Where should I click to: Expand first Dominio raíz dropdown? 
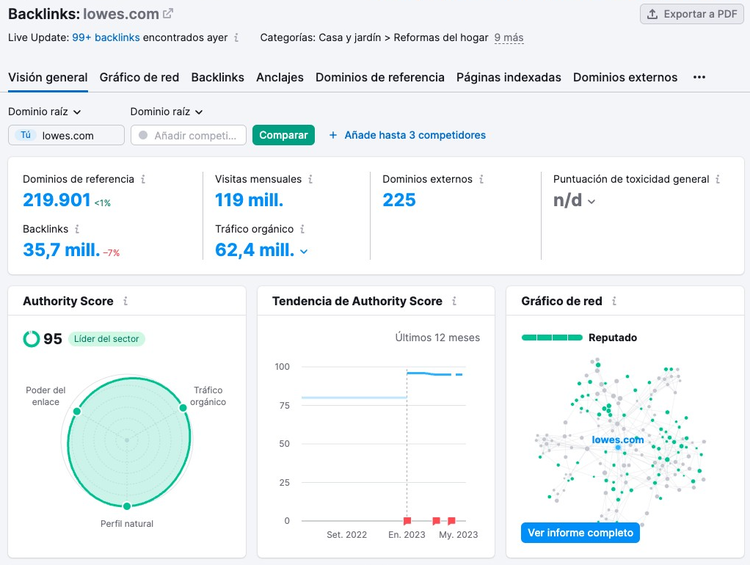click(x=44, y=111)
